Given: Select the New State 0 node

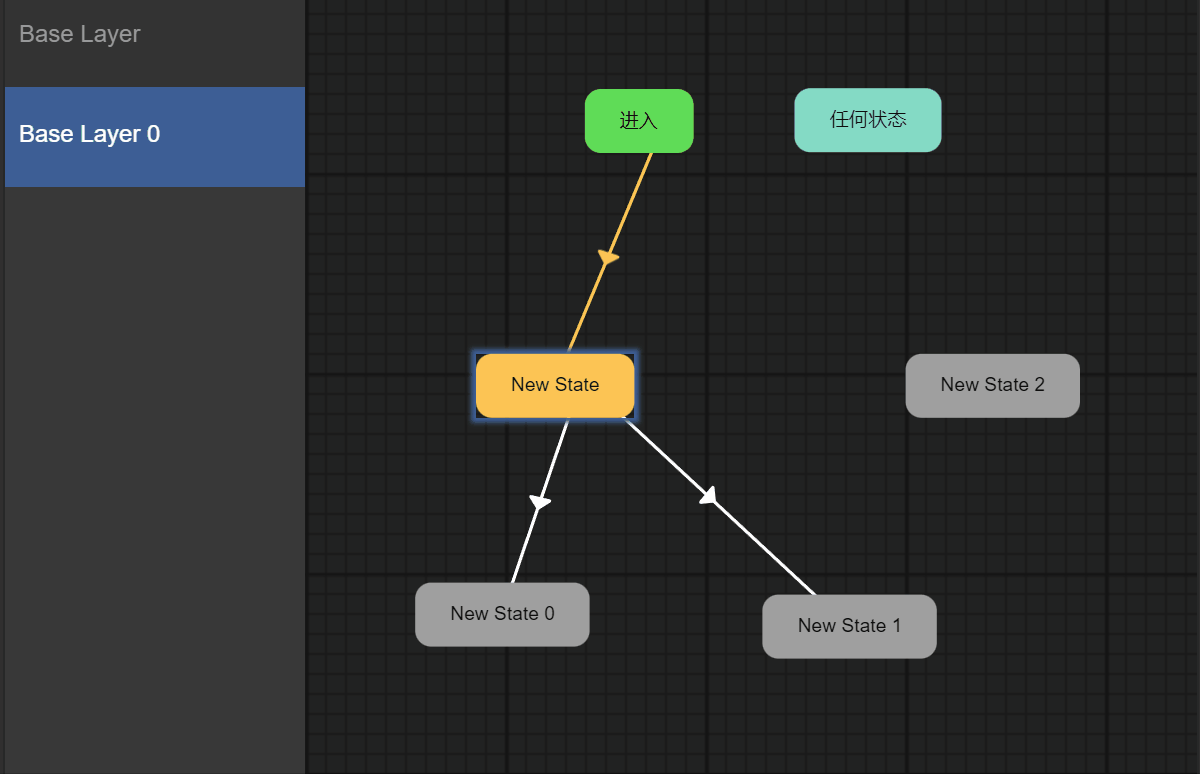Looking at the screenshot, I should point(502,614).
